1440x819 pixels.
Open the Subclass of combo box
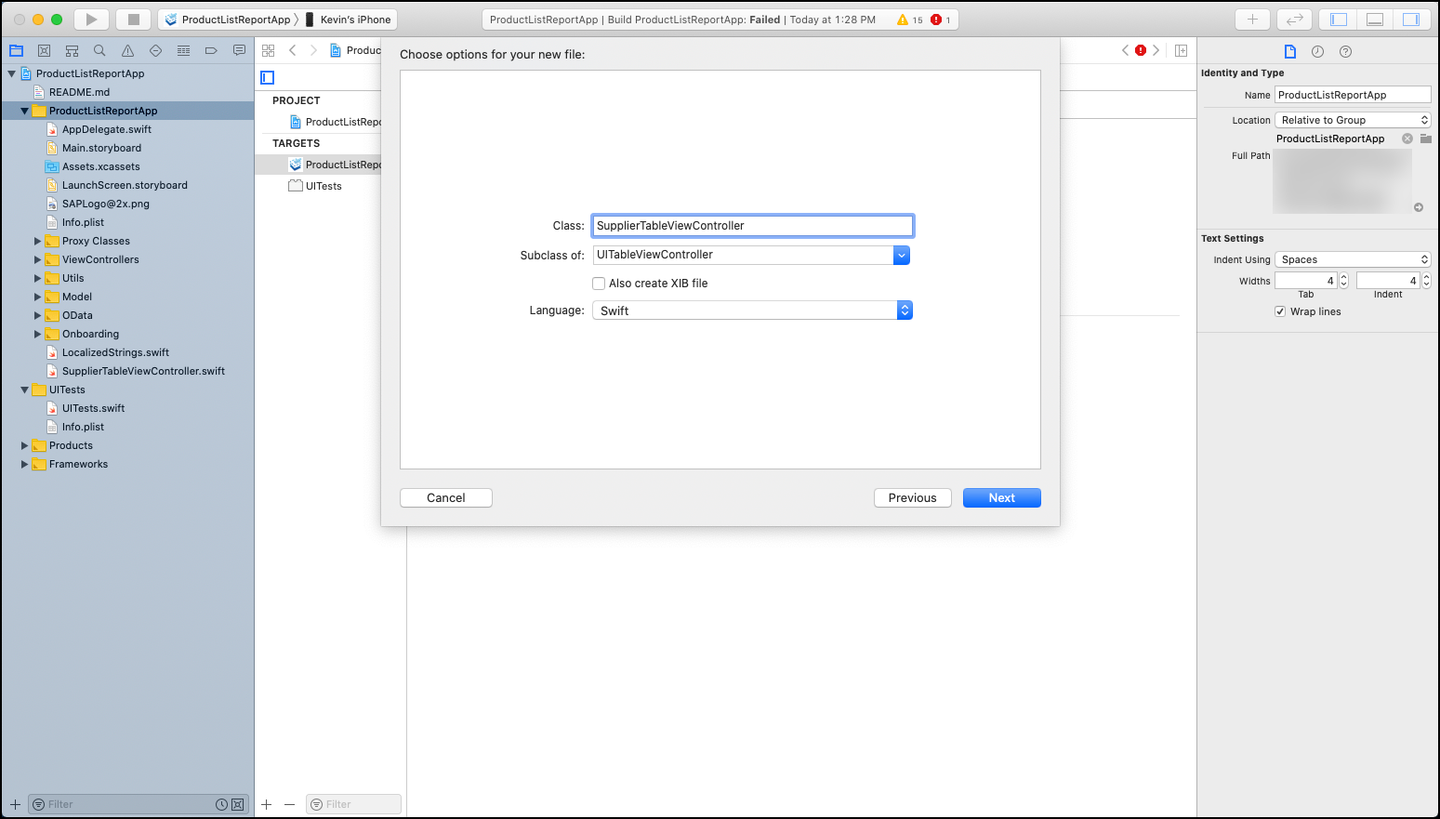902,255
